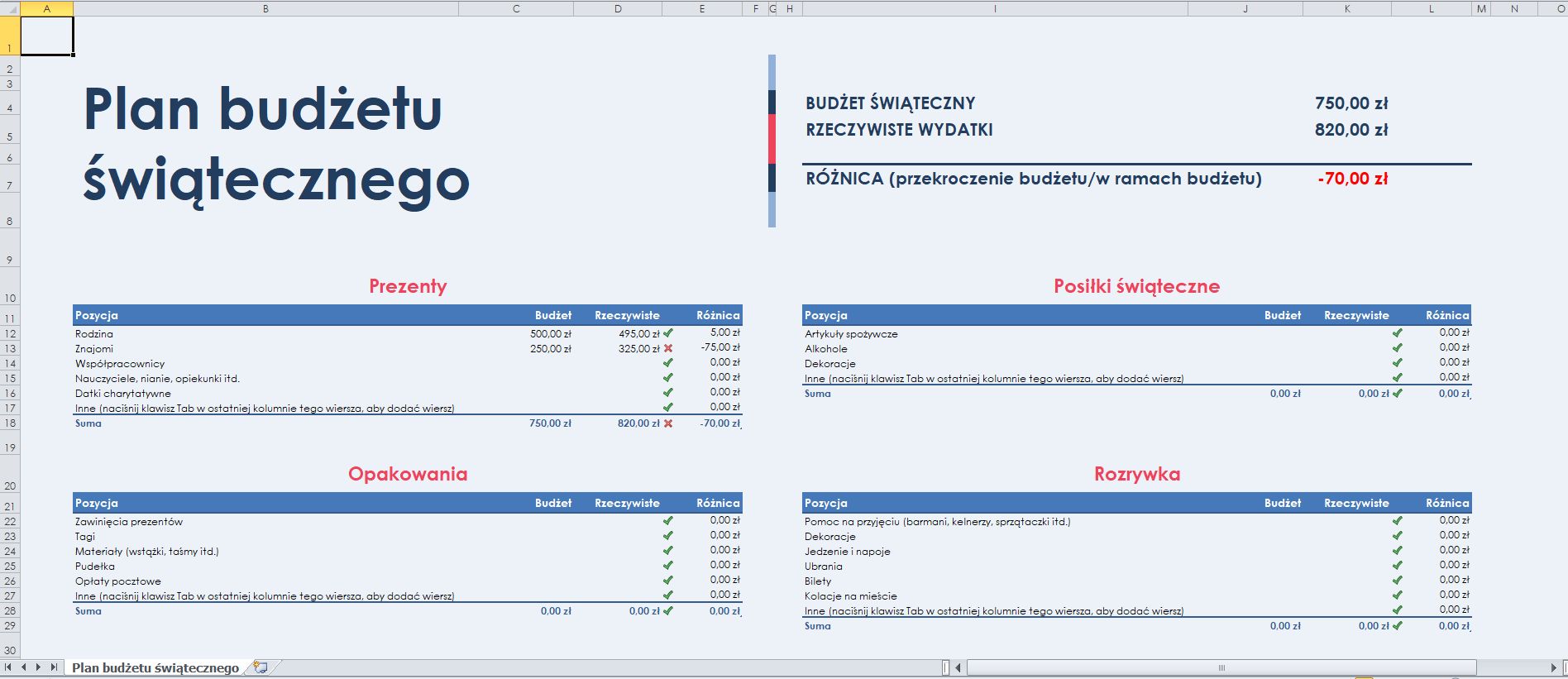This screenshot has width=1568, height=679.
Task: Click red X icon in the Znajomi row
Action: (668, 348)
